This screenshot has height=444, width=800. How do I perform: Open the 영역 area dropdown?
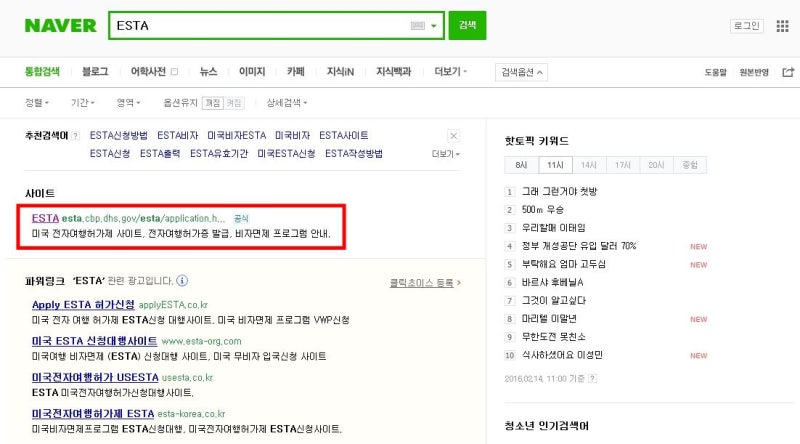[128, 103]
